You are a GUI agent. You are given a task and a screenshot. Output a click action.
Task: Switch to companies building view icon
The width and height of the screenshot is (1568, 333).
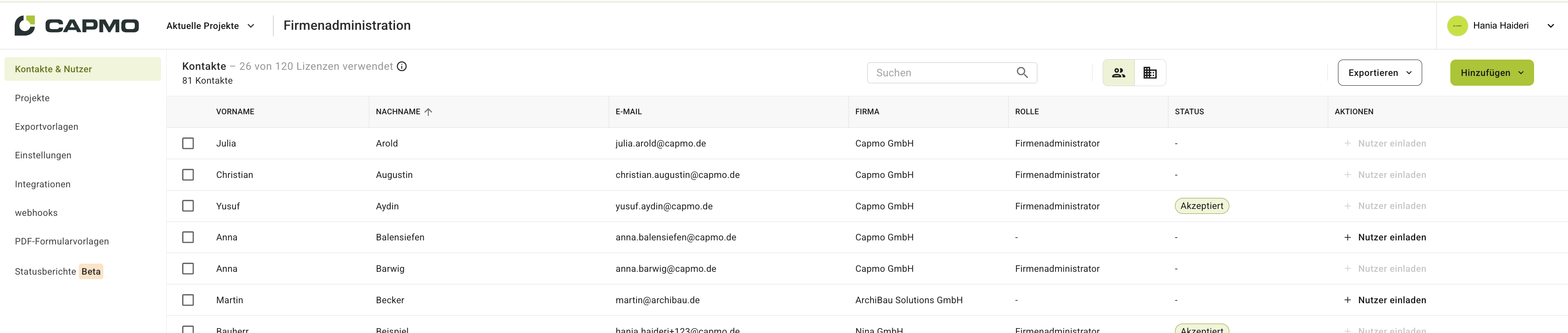click(x=1150, y=73)
